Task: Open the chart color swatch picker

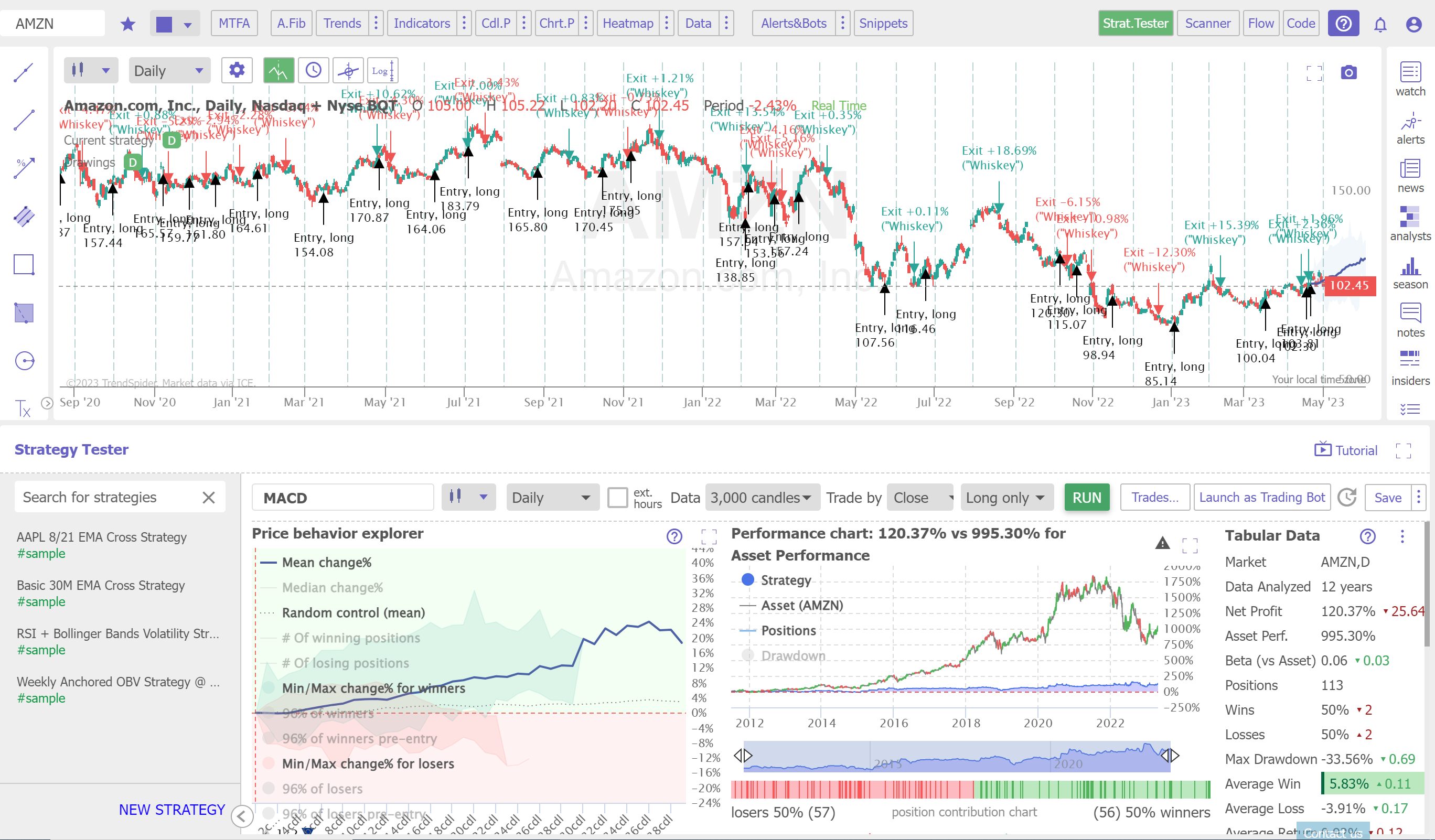Action: 175,23
